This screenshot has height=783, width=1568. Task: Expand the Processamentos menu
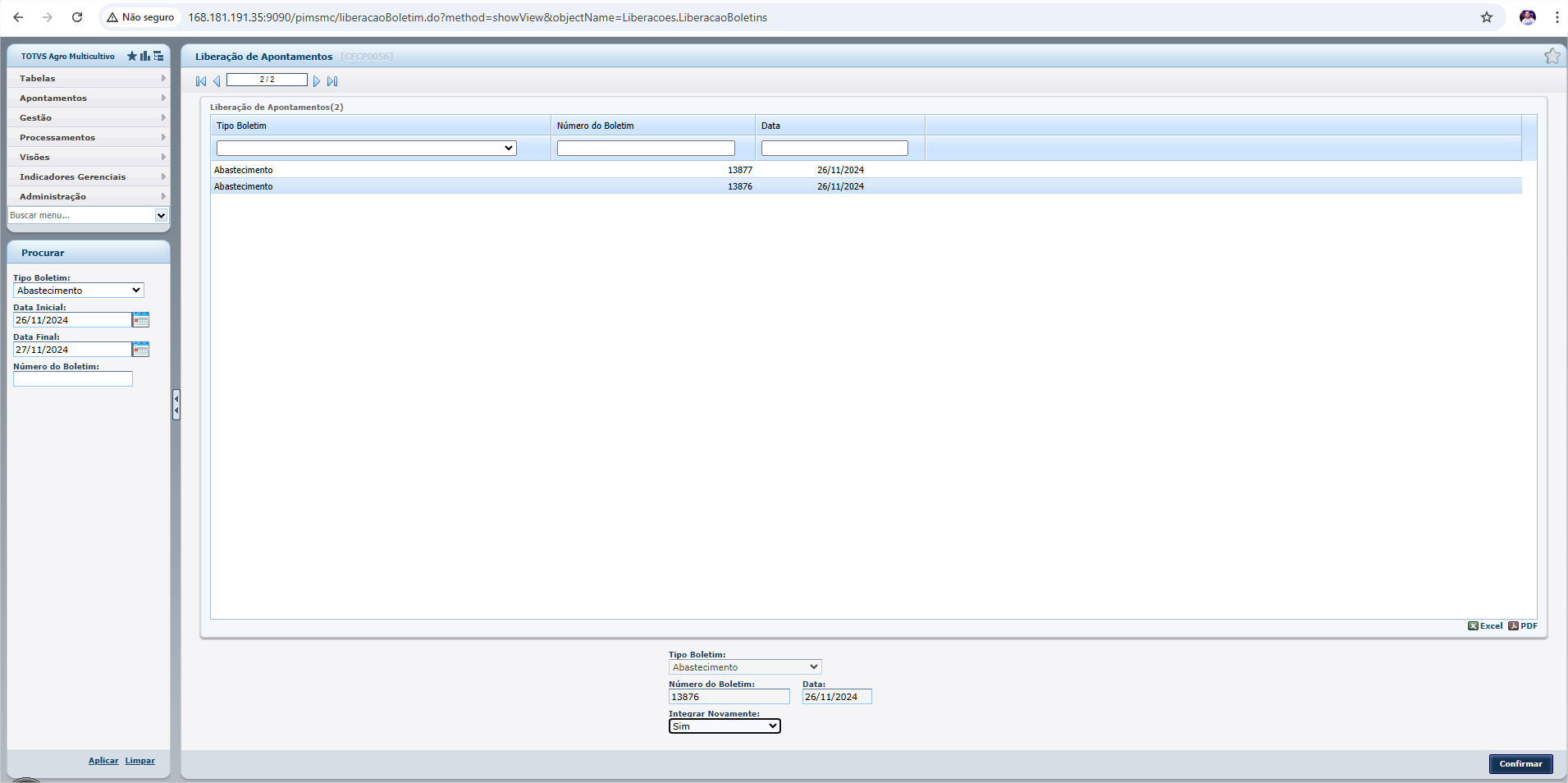tap(89, 137)
